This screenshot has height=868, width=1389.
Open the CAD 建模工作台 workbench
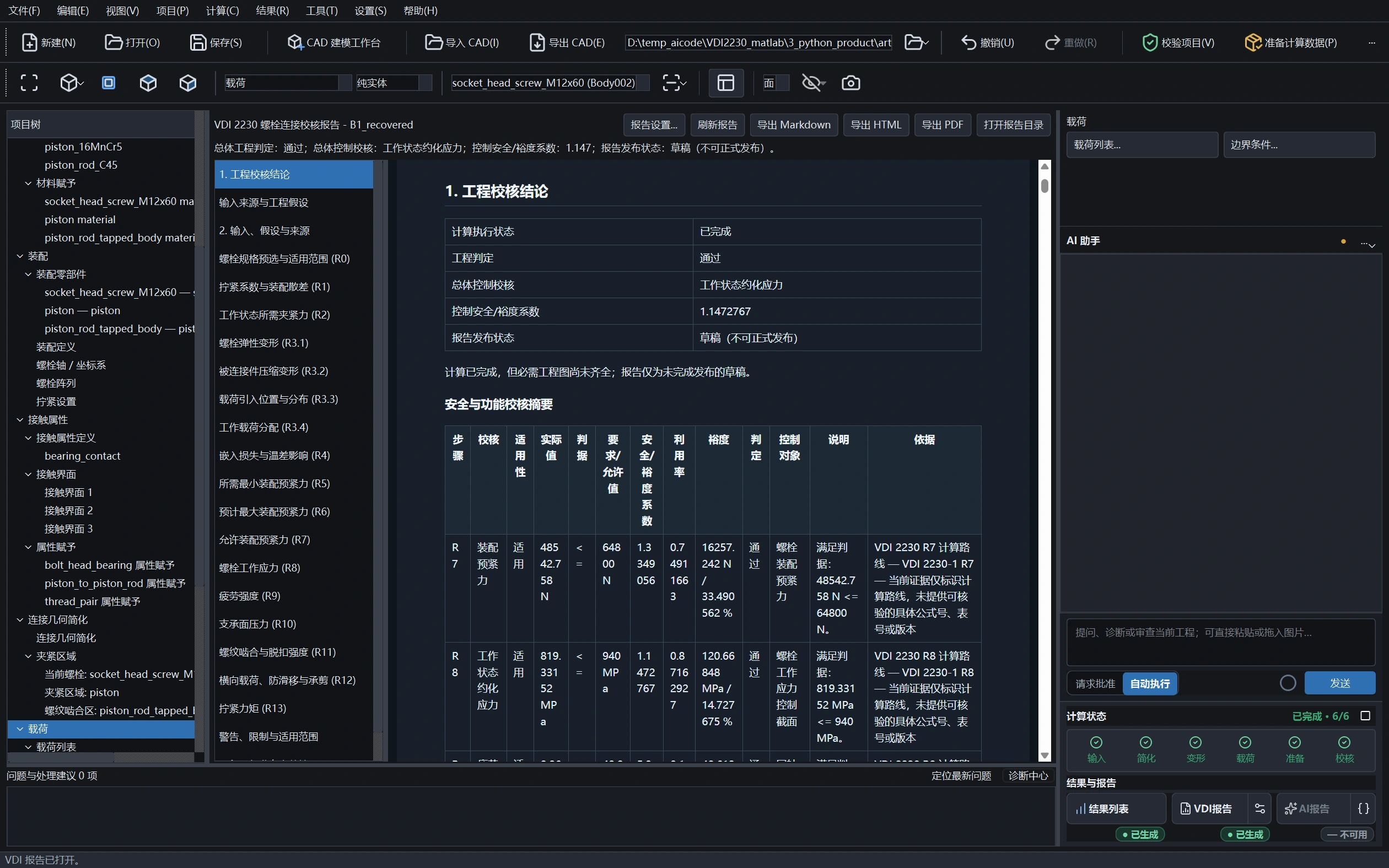pos(334,42)
